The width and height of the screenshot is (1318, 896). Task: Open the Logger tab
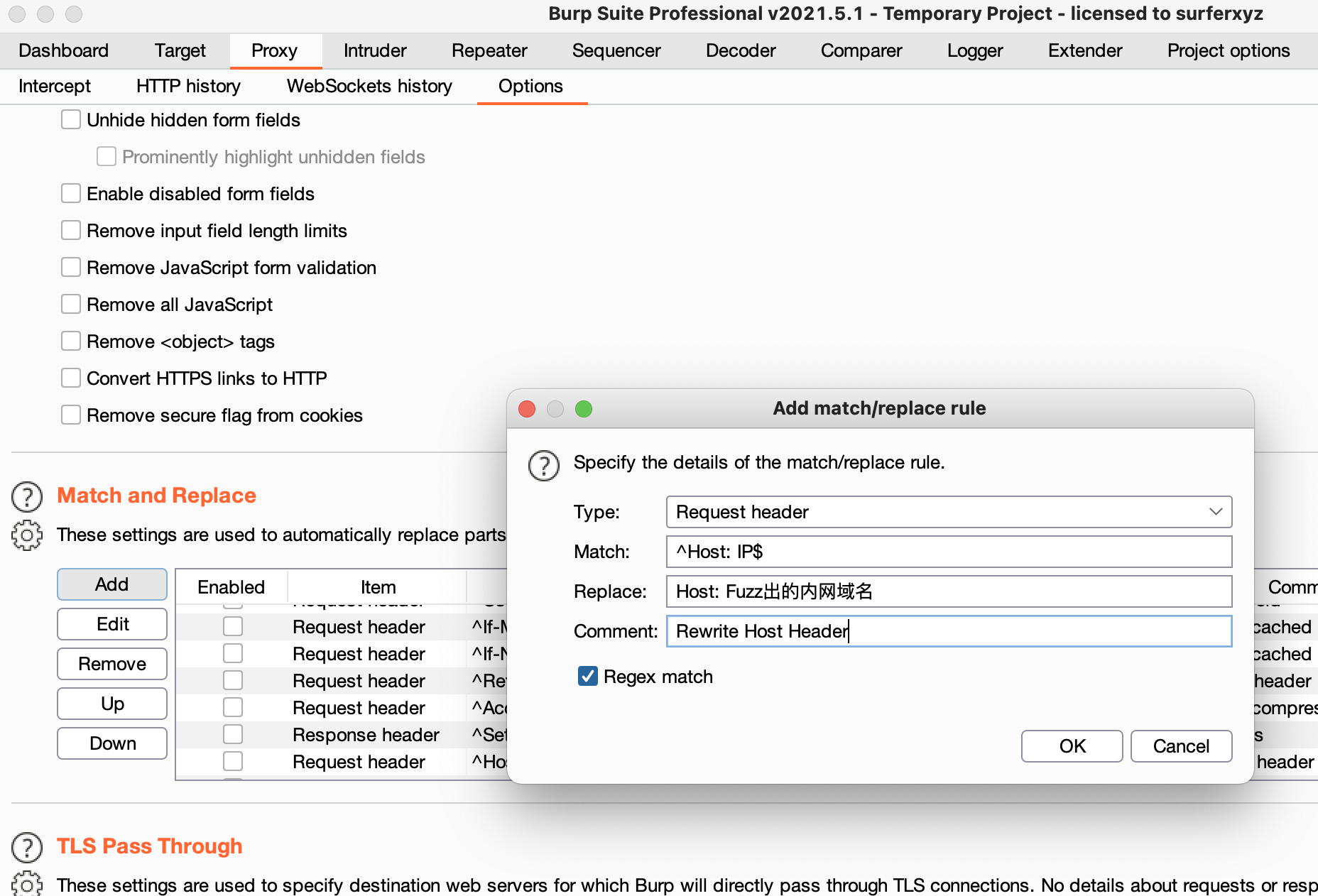pyautogui.click(x=975, y=50)
